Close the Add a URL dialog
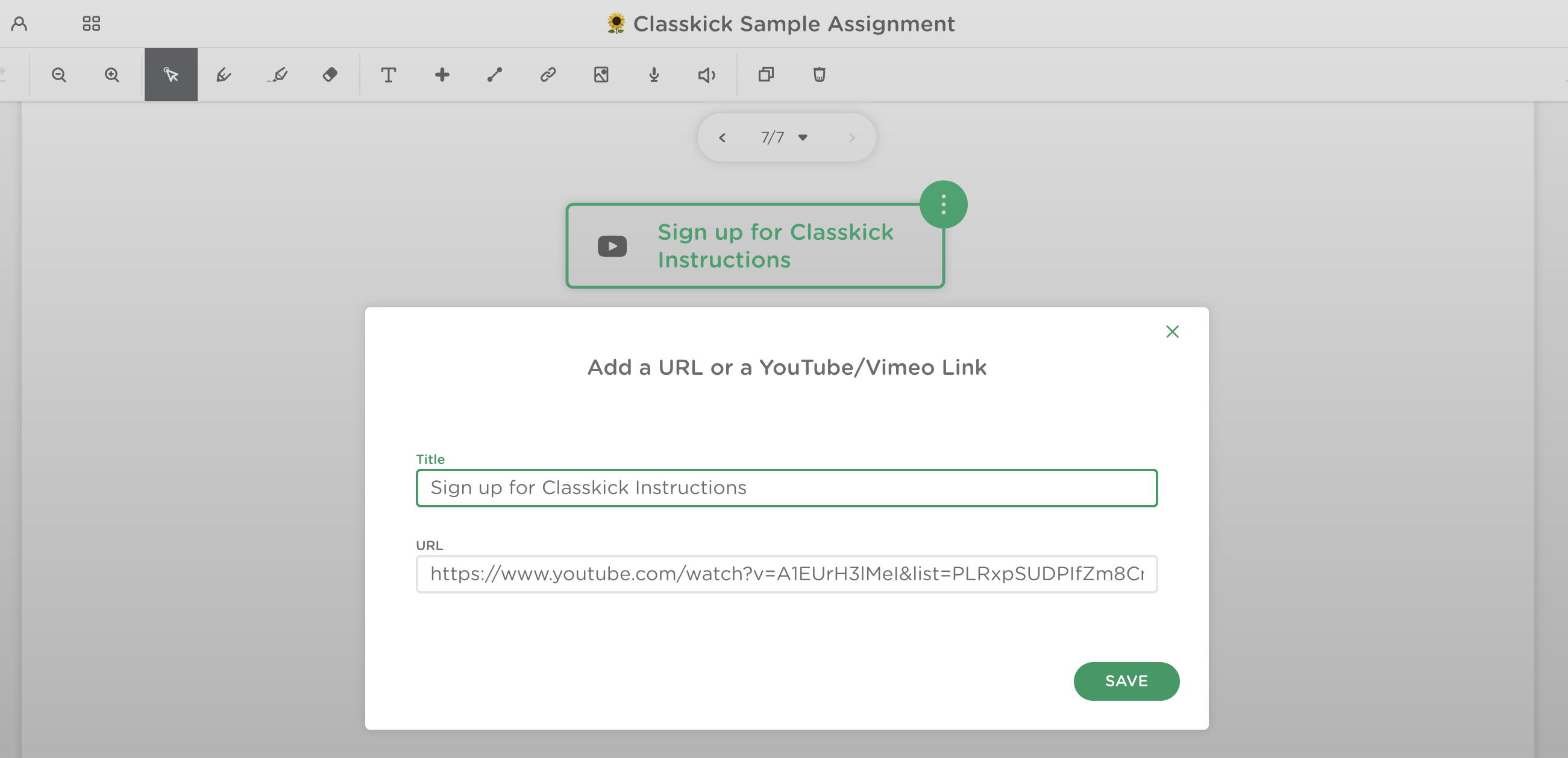The image size is (1568, 758). point(1171,332)
